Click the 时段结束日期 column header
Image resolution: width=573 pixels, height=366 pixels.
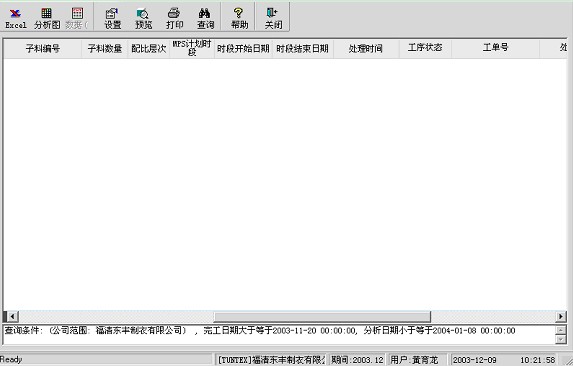(303, 49)
